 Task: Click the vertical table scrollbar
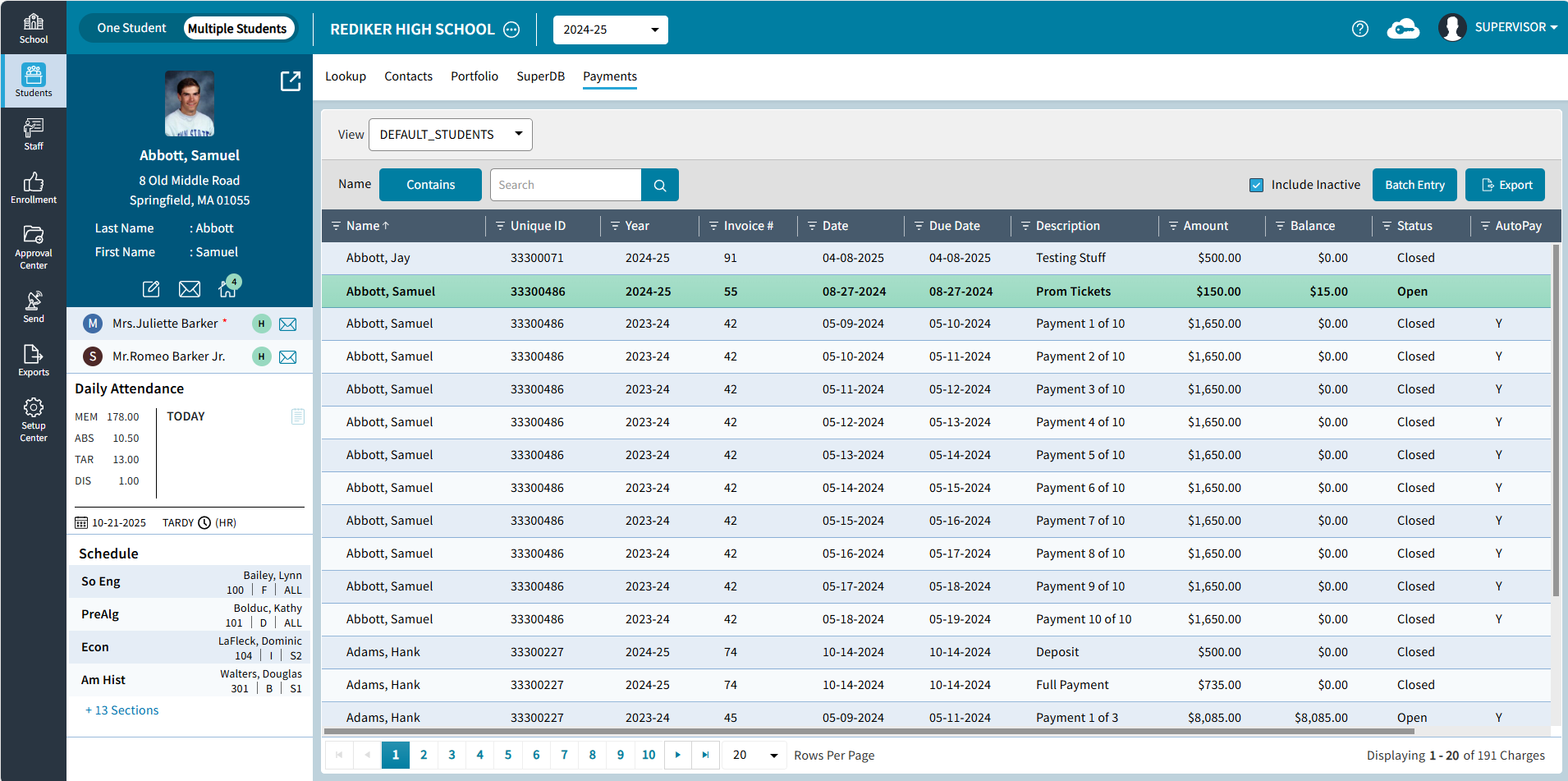click(1555, 419)
